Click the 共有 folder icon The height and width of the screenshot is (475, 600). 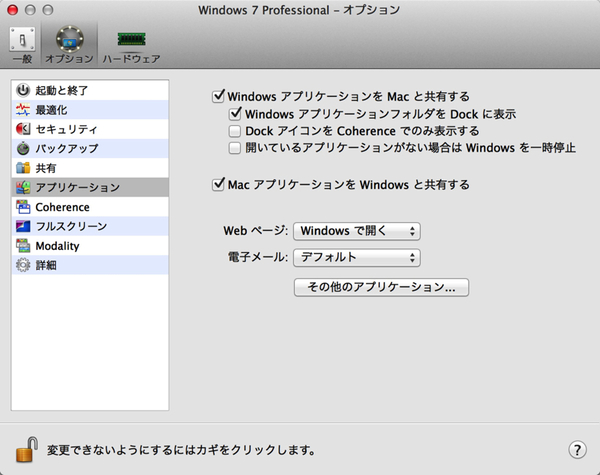23,168
